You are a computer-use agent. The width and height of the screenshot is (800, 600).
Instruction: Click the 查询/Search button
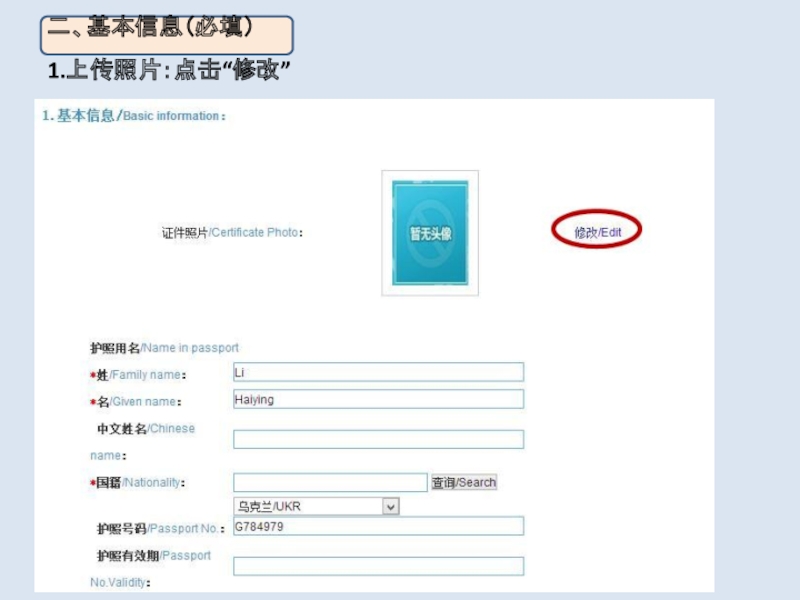pyautogui.click(x=464, y=482)
